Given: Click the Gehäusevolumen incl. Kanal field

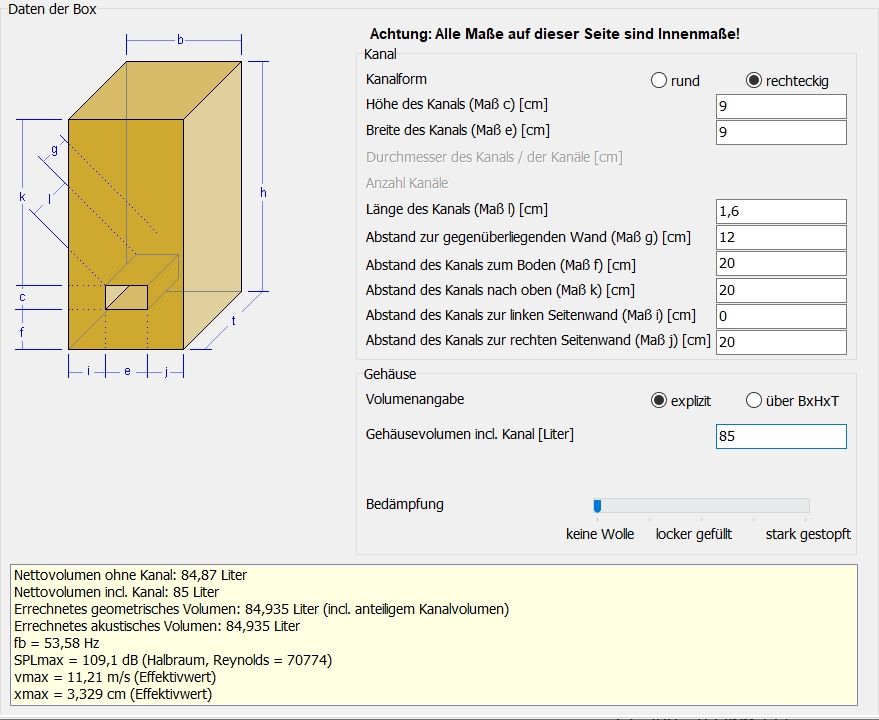Looking at the screenshot, I should (x=781, y=436).
